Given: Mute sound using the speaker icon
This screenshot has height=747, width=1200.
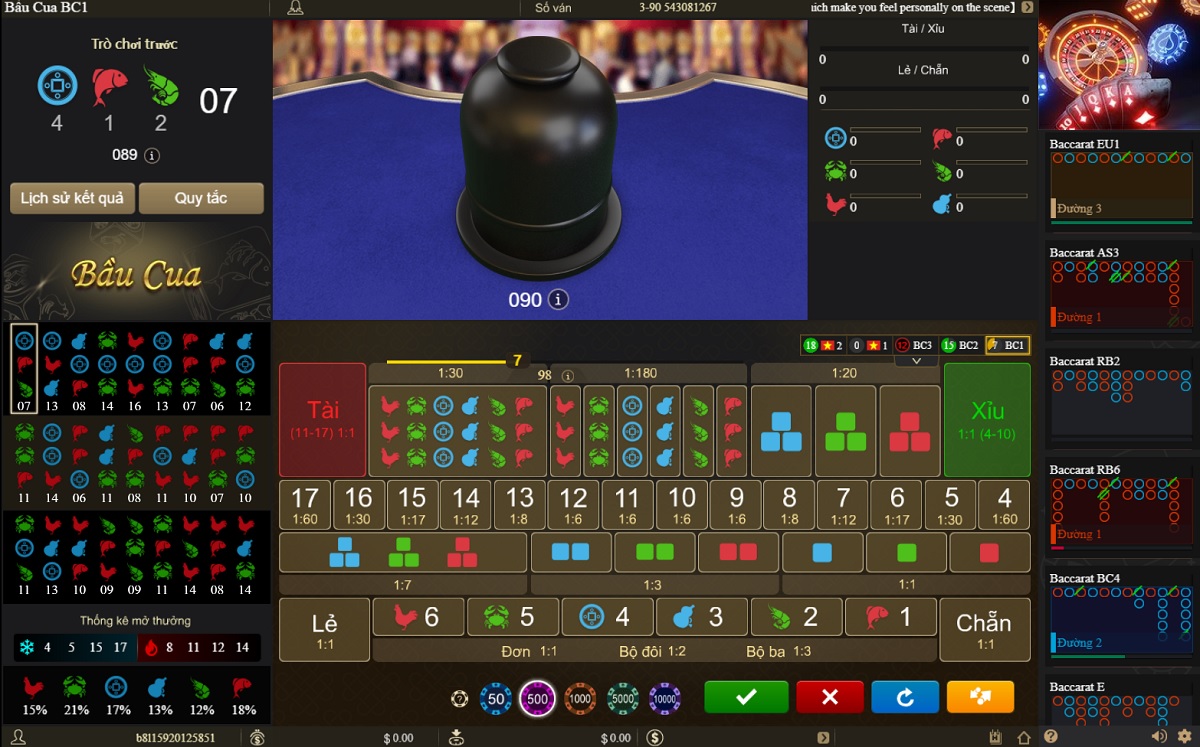Looking at the screenshot, I should tap(1159, 736).
